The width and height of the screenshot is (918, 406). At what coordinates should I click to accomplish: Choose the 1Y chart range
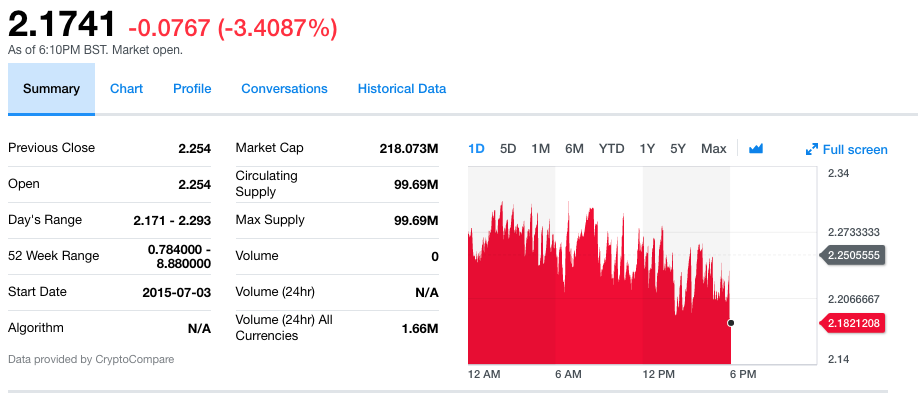[x=647, y=149]
